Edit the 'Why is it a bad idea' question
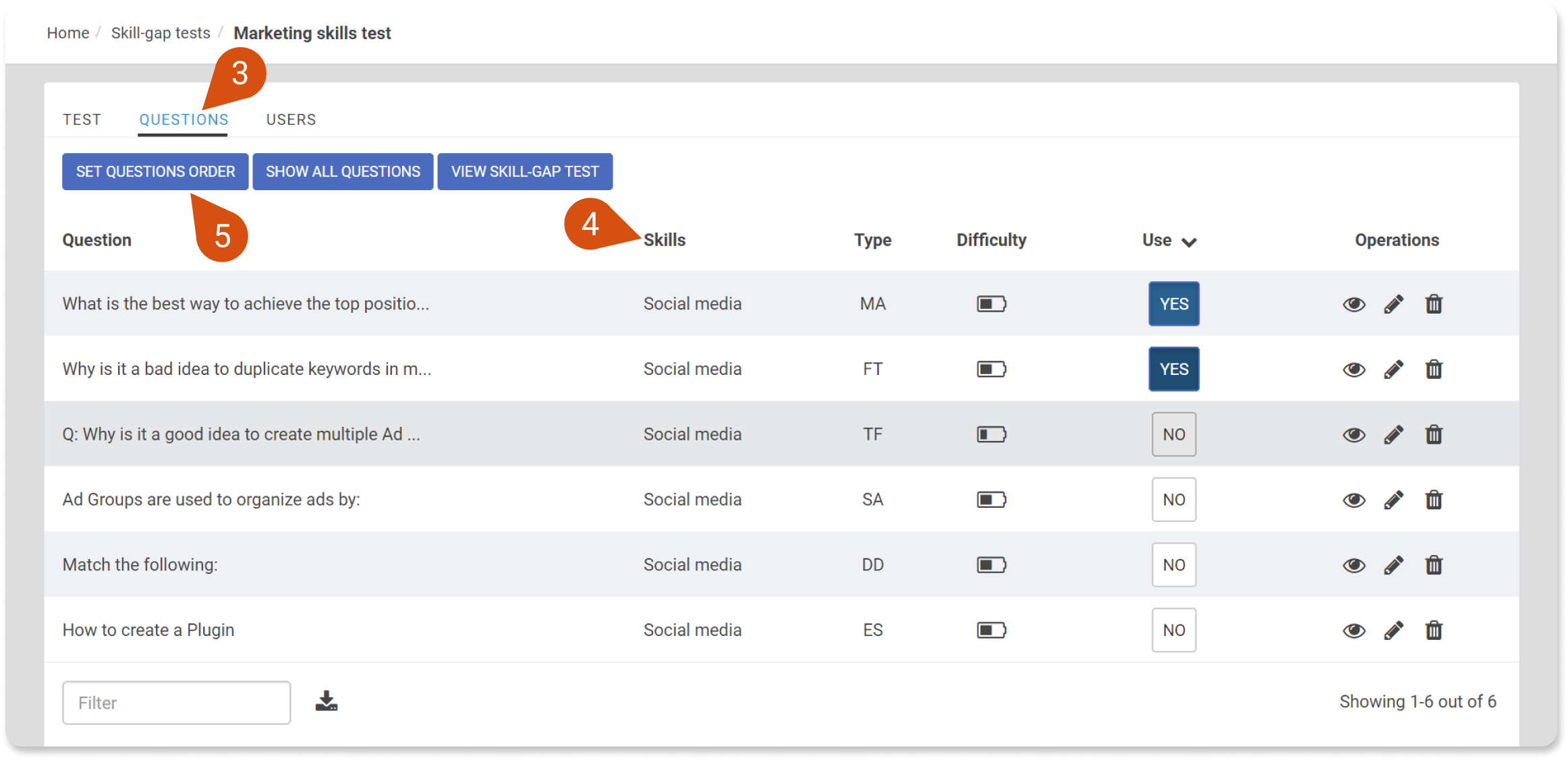The image size is (1568, 760). tap(1394, 370)
